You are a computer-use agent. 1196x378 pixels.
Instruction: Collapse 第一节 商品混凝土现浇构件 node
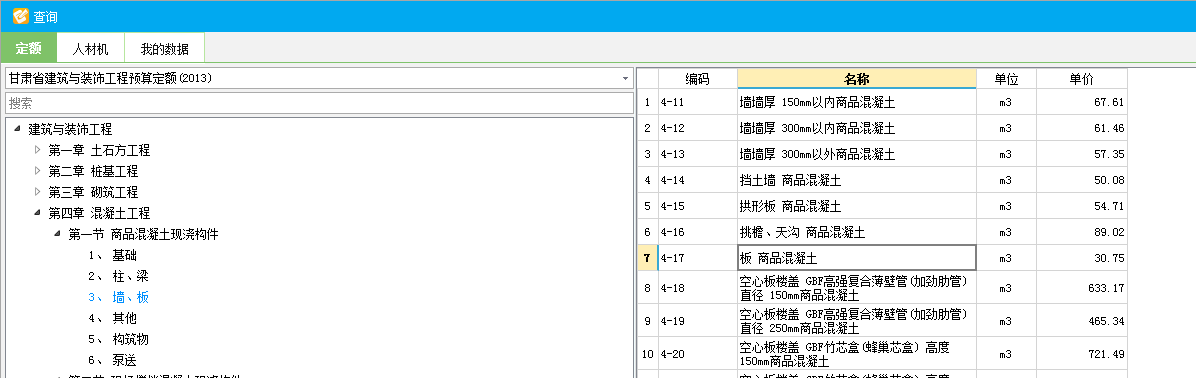[x=57, y=234]
